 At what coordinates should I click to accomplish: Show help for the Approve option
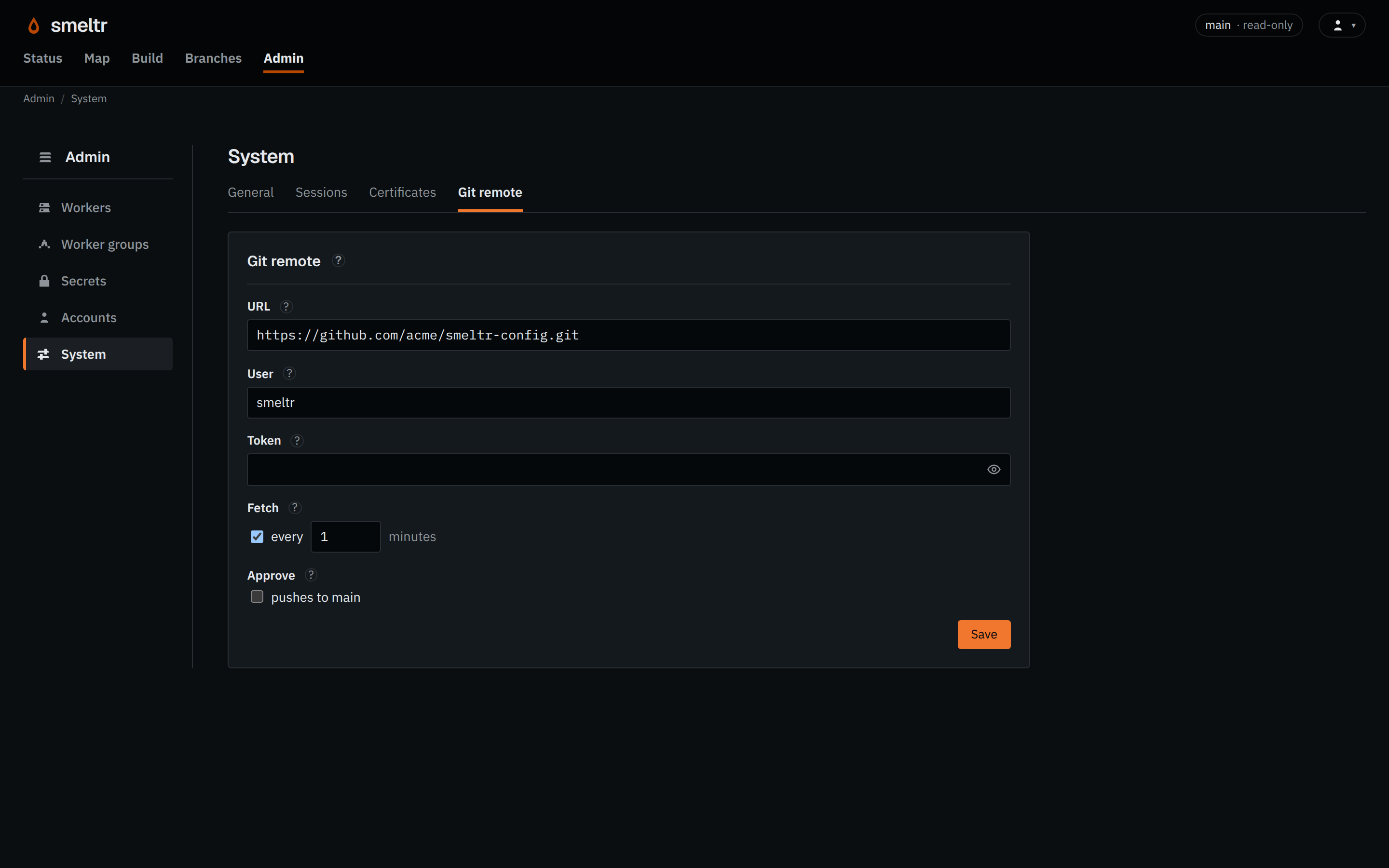311,575
